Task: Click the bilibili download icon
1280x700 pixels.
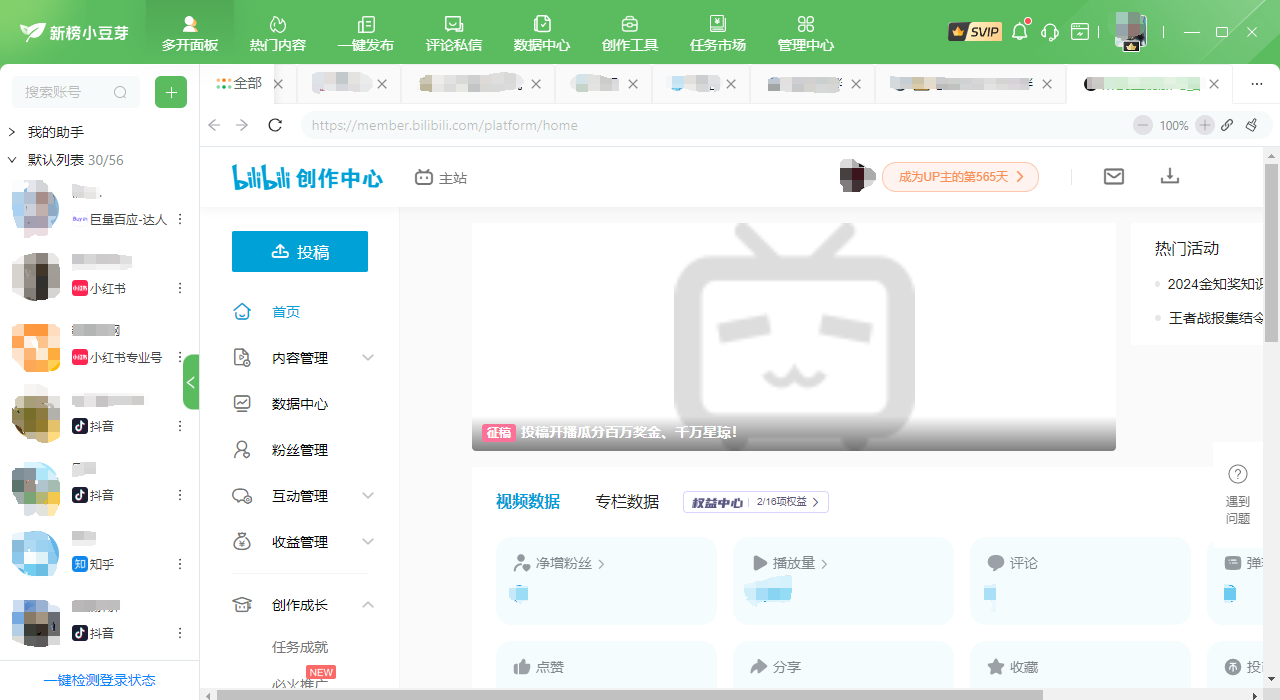Action: 1170,177
